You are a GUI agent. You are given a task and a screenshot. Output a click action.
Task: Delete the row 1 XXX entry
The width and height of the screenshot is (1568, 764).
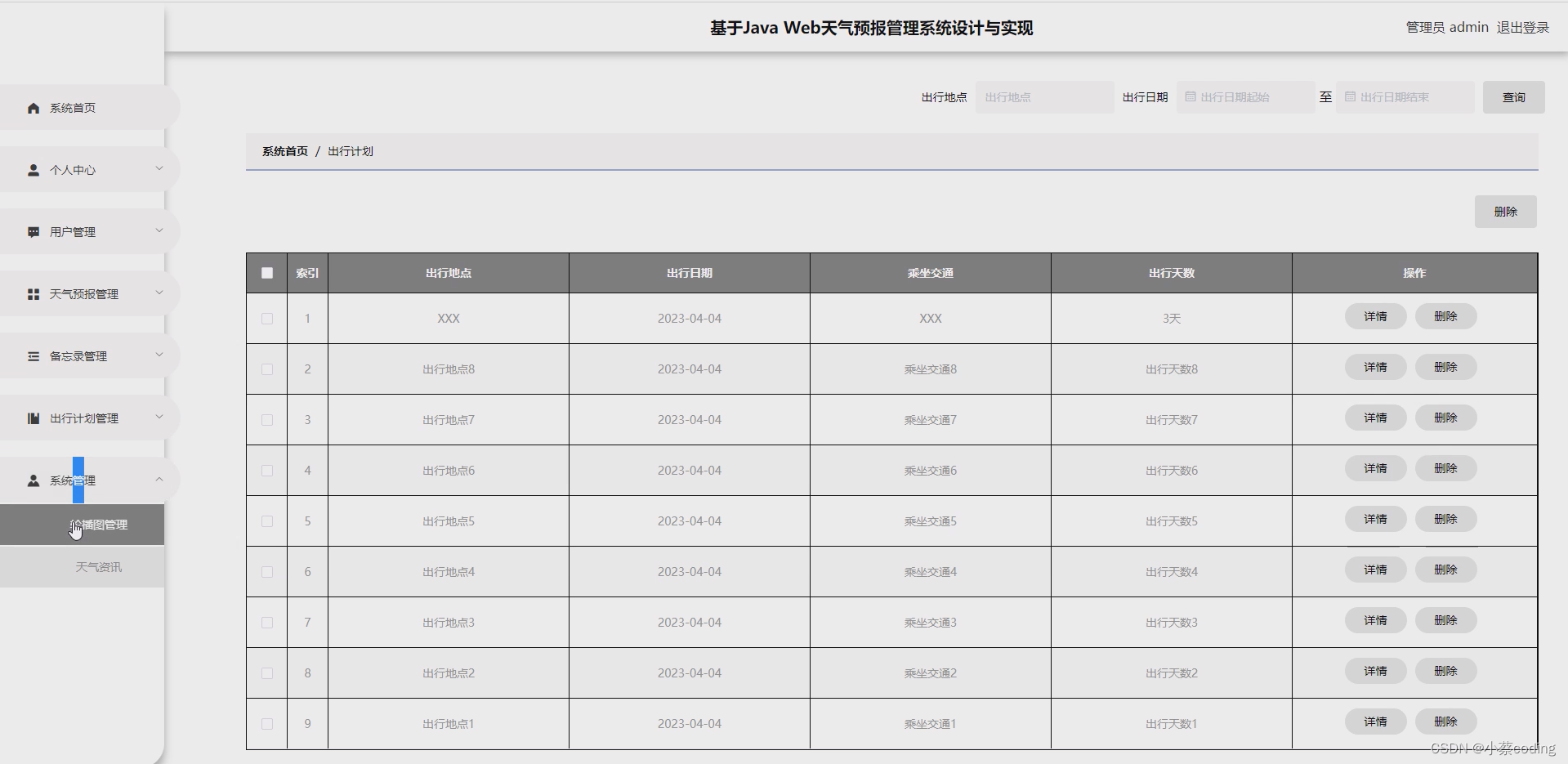click(x=1445, y=316)
